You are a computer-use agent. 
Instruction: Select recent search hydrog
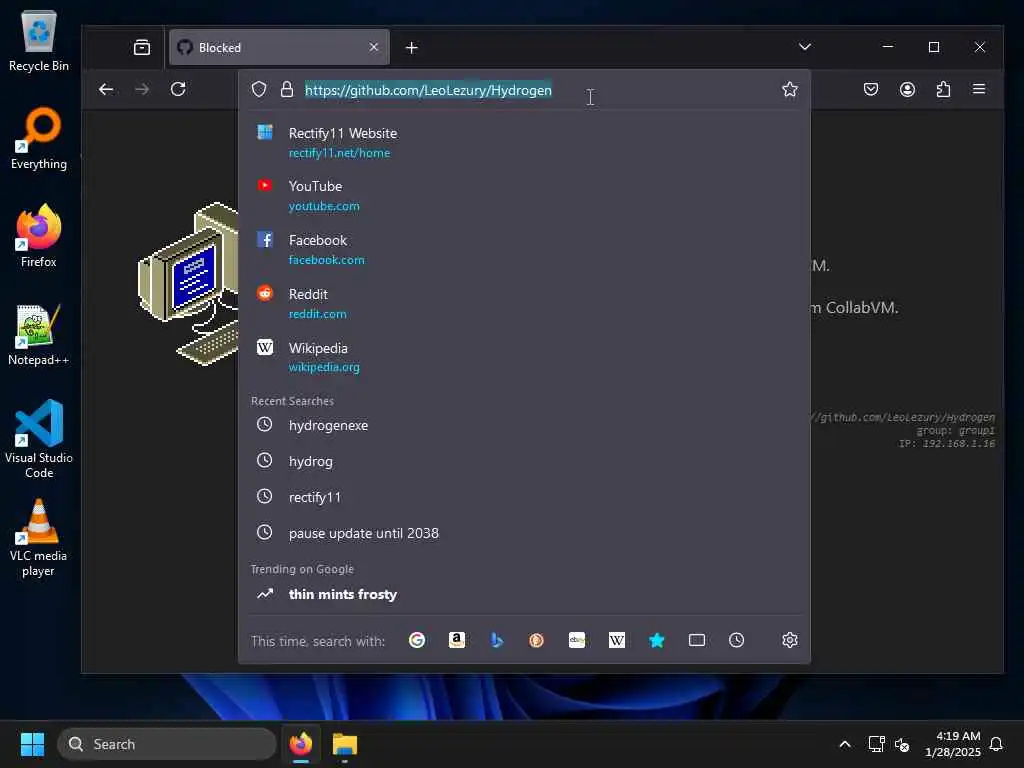[524, 461]
